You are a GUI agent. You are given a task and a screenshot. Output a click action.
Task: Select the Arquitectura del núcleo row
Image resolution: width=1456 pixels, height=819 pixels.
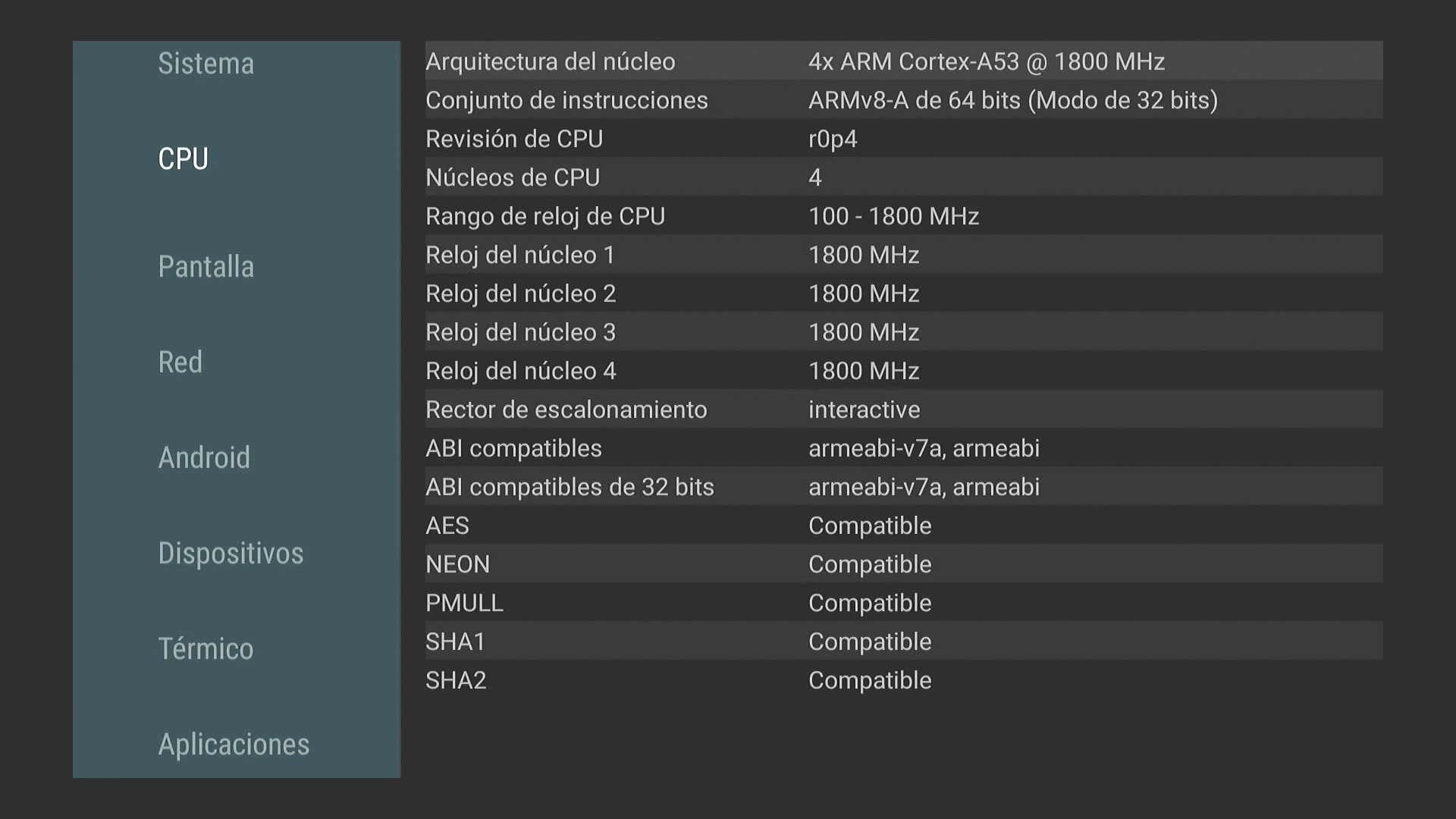point(902,61)
